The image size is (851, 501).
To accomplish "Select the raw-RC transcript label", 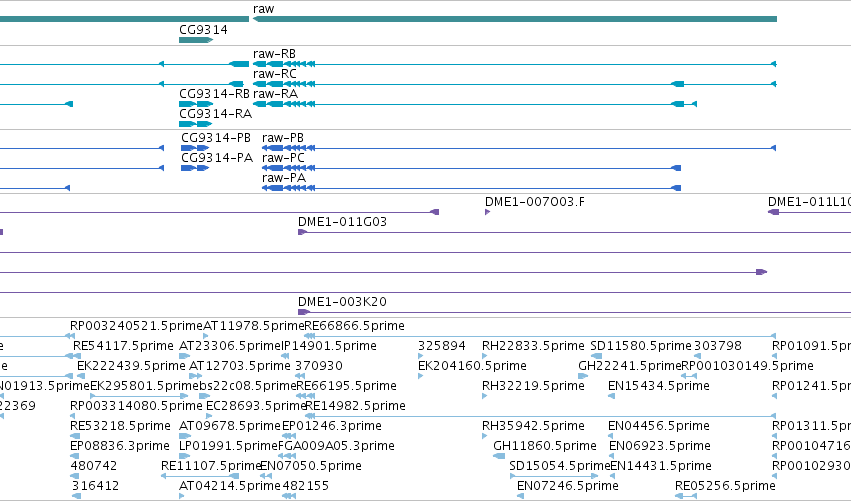I will 275,74.
